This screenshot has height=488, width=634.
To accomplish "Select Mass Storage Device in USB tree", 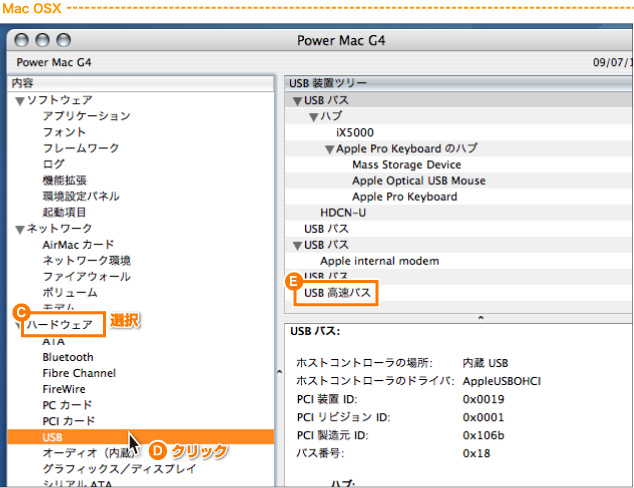I will (x=406, y=165).
